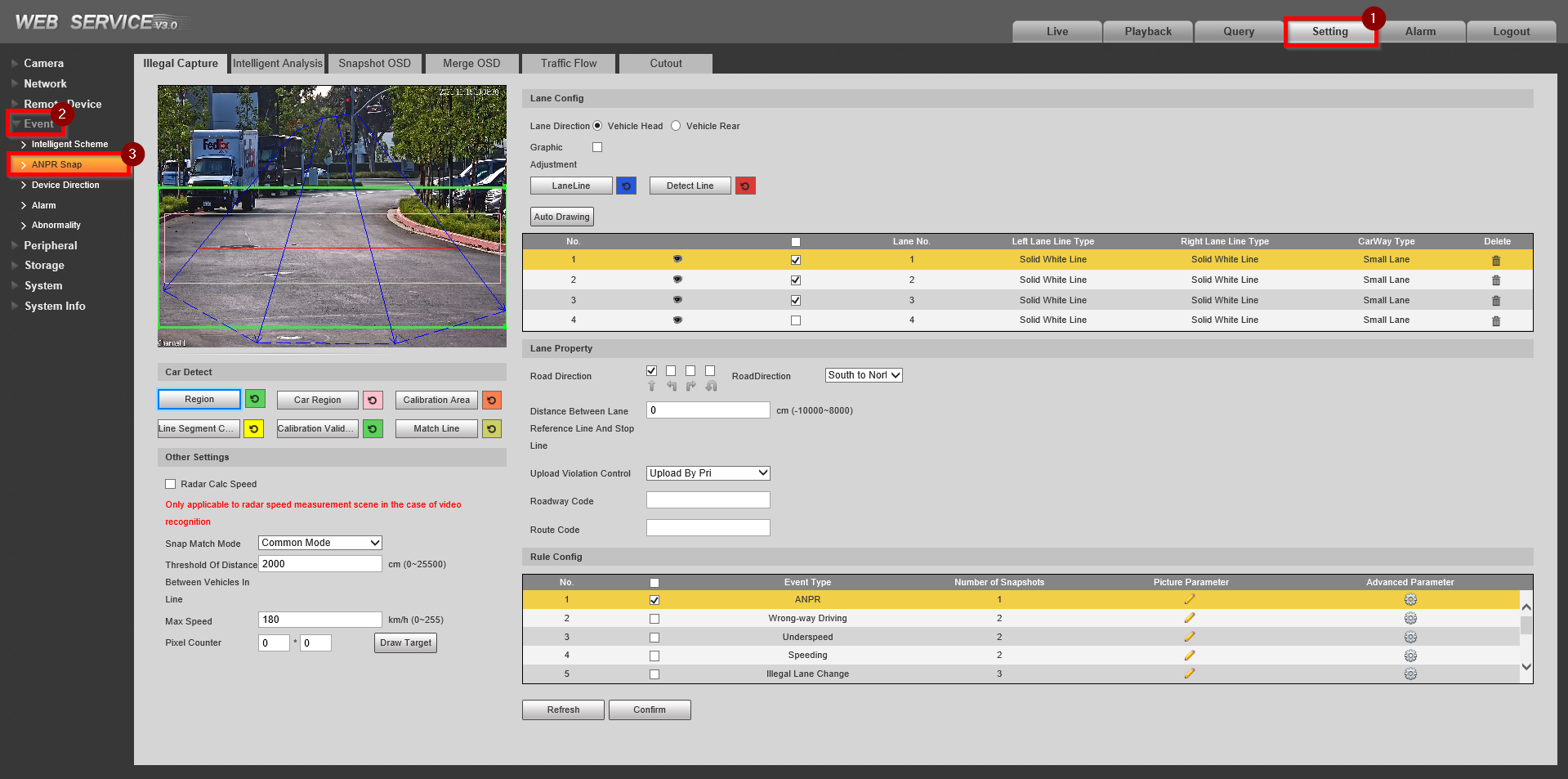Click the yellow reset icon beside Line Segment
This screenshot has height=779, width=1568.
click(253, 429)
